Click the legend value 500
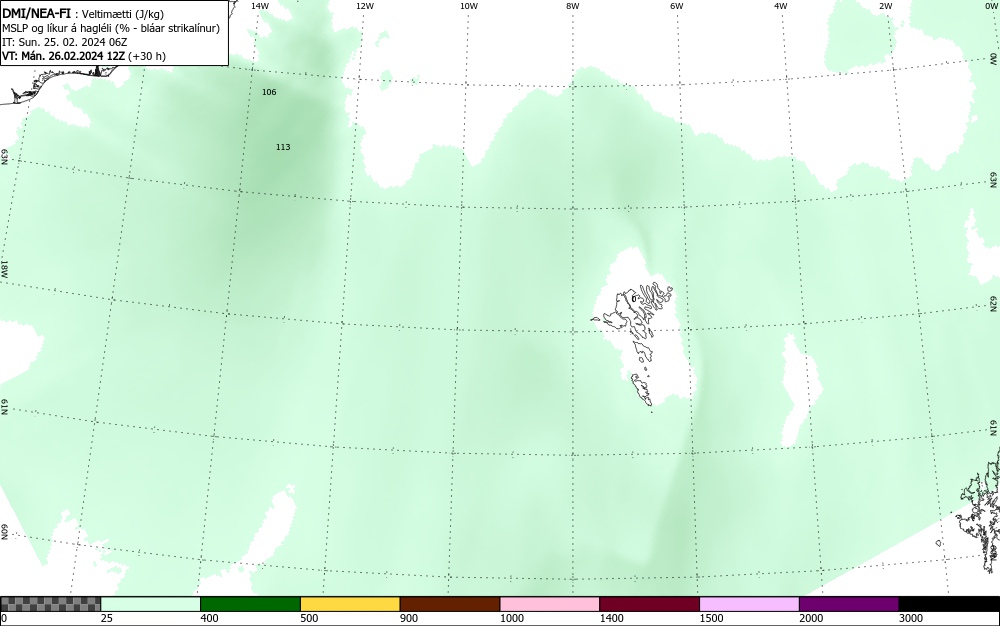The height and width of the screenshot is (626, 1000). (309, 618)
